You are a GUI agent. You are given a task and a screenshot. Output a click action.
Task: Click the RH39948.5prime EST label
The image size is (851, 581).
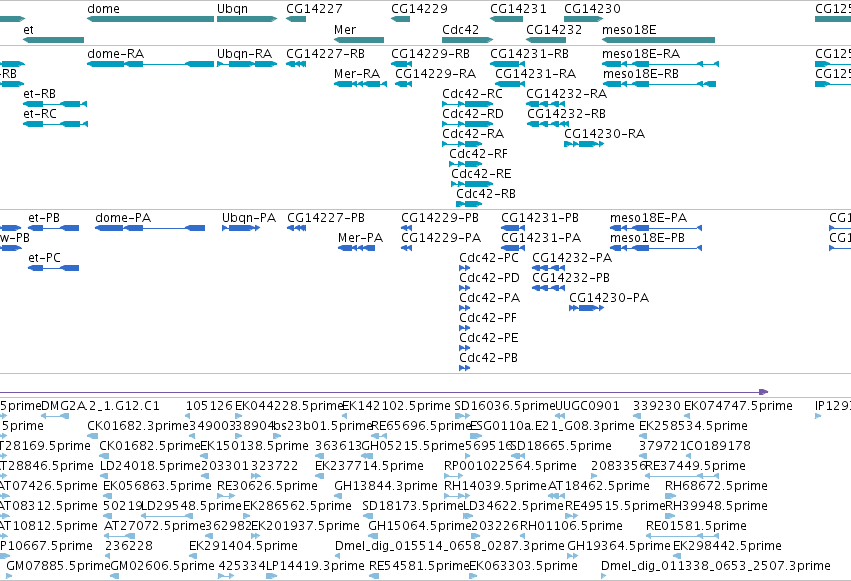point(716,506)
